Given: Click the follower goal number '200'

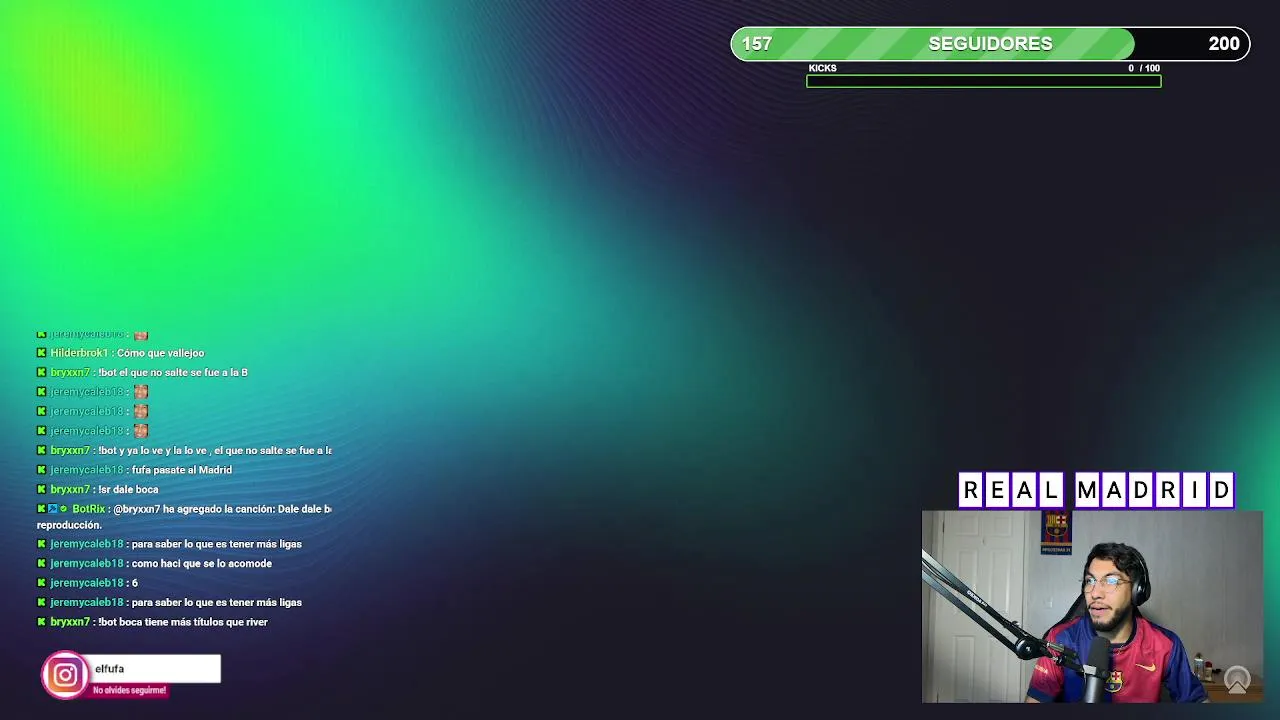Looking at the screenshot, I should (1224, 44).
